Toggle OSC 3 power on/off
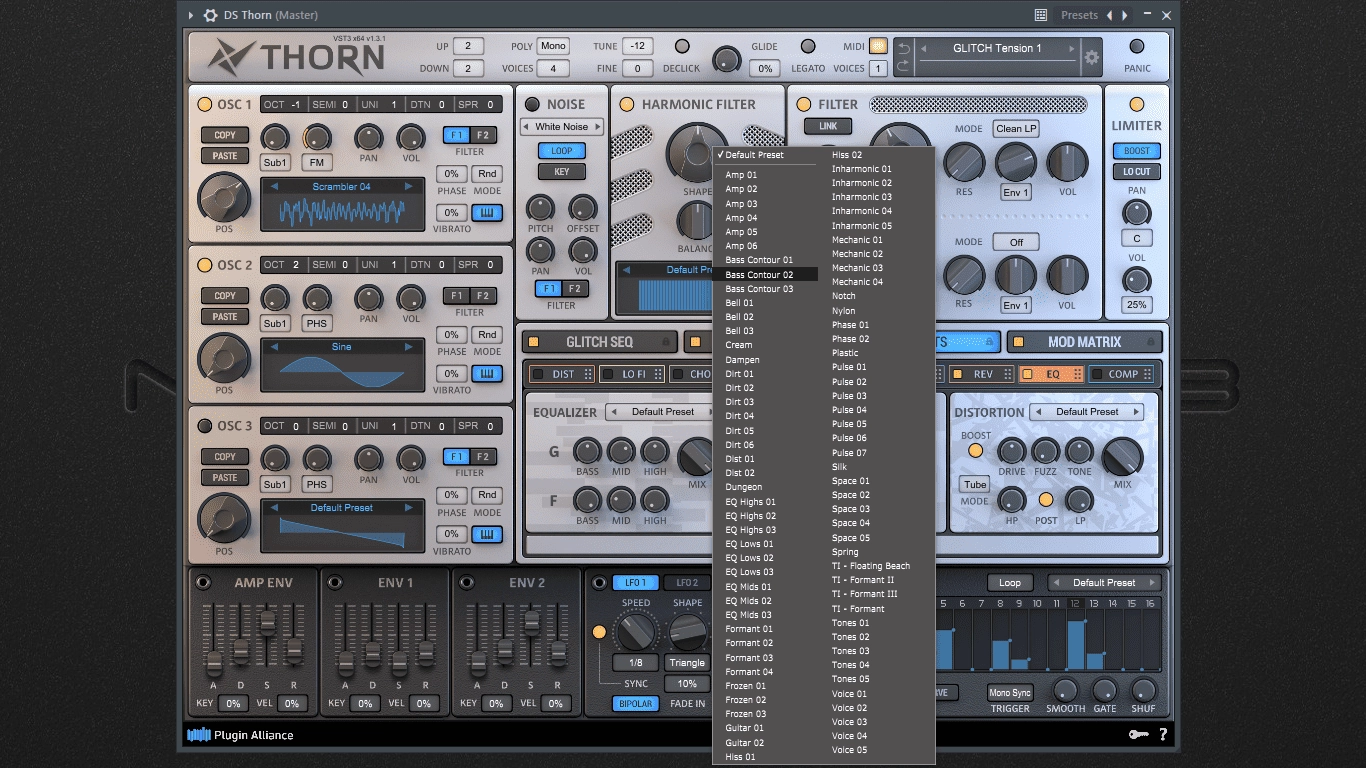Image resolution: width=1366 pixels, height=768 pixels. 205,426
